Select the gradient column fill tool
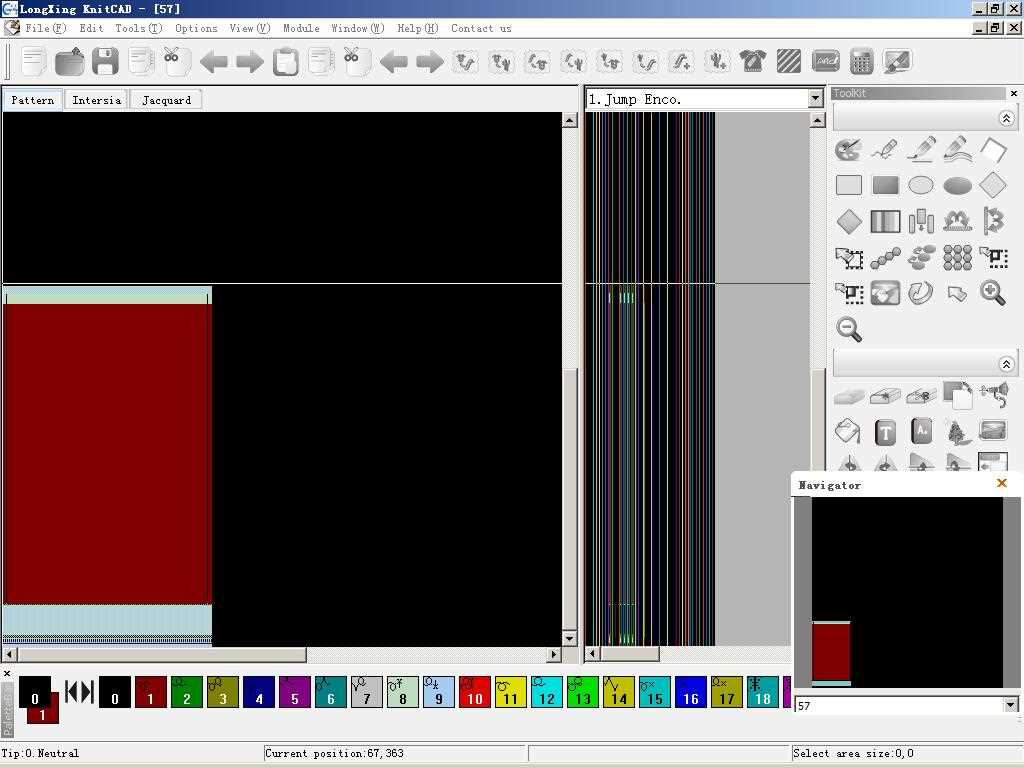The width and height of the screenshot is (1024, 768). pos(886,221)
